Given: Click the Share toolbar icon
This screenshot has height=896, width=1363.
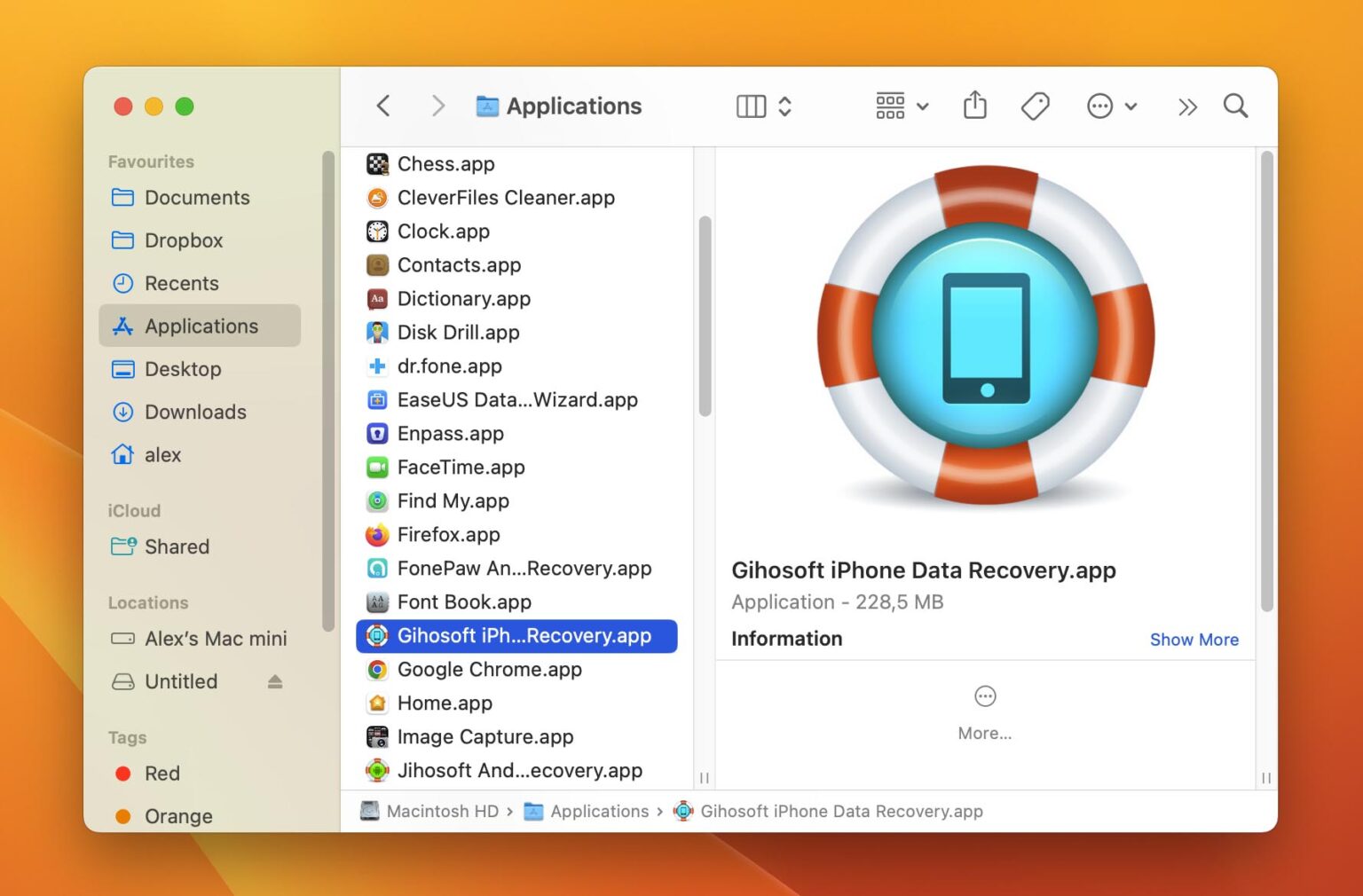Looking at the screenshot, I should point(974,106).
